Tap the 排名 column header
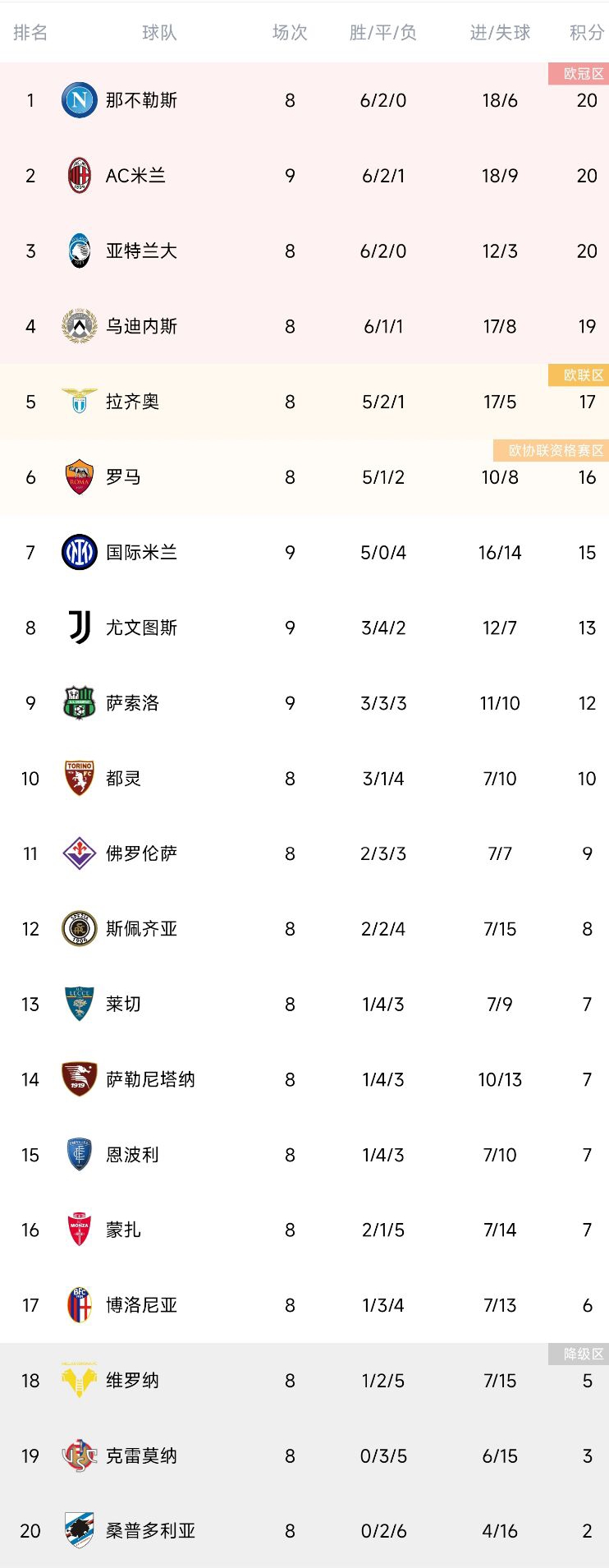Viewport: 609px width, 1568px height. click(30, 32)
